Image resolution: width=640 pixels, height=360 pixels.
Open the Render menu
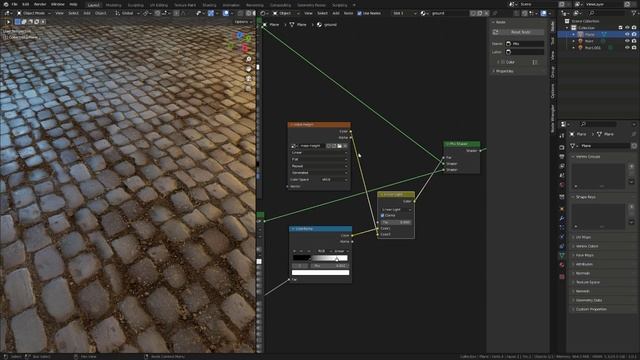pyautogui.click(x=40, y=4)
